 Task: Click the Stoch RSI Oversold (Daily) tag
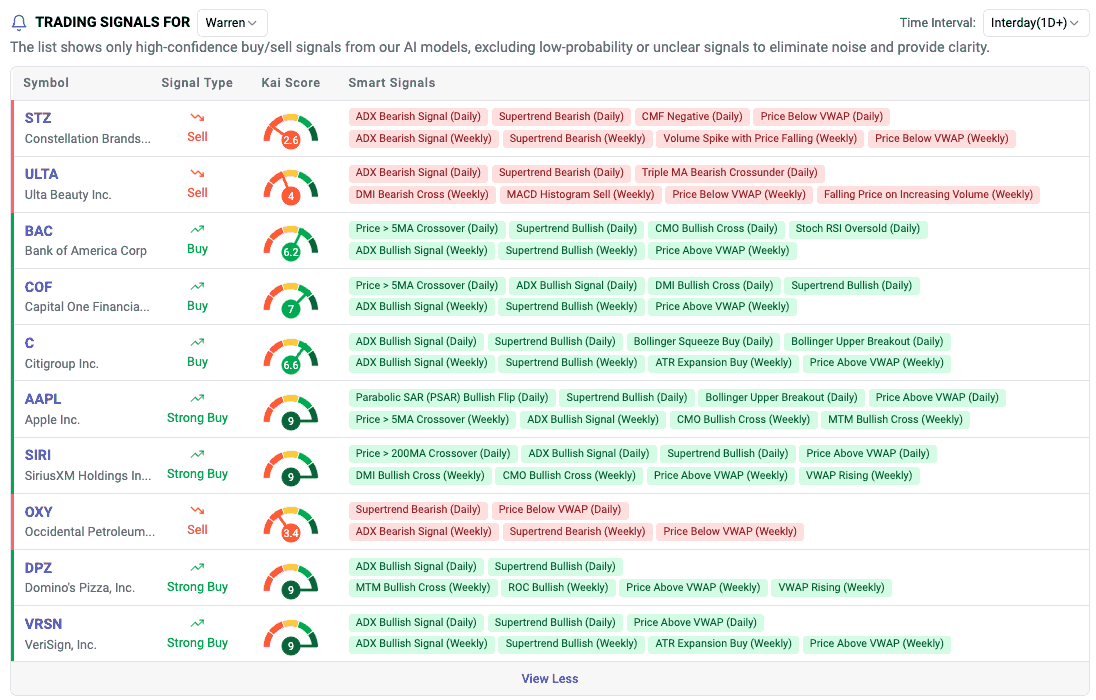coord(857,229)
